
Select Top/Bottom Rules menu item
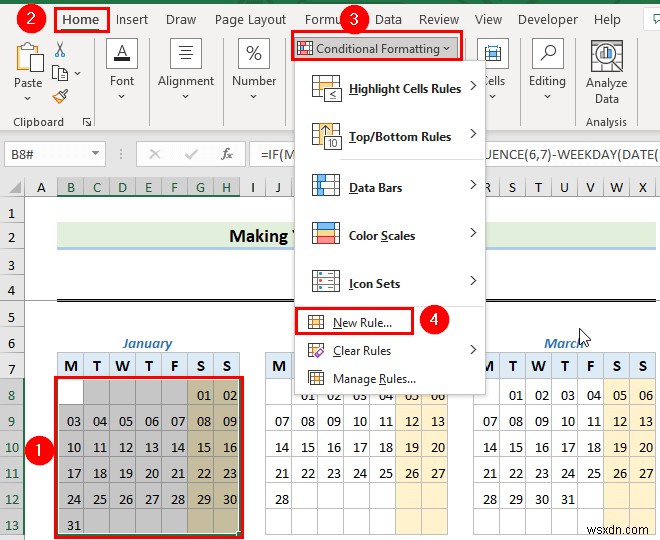pos(390,137)
